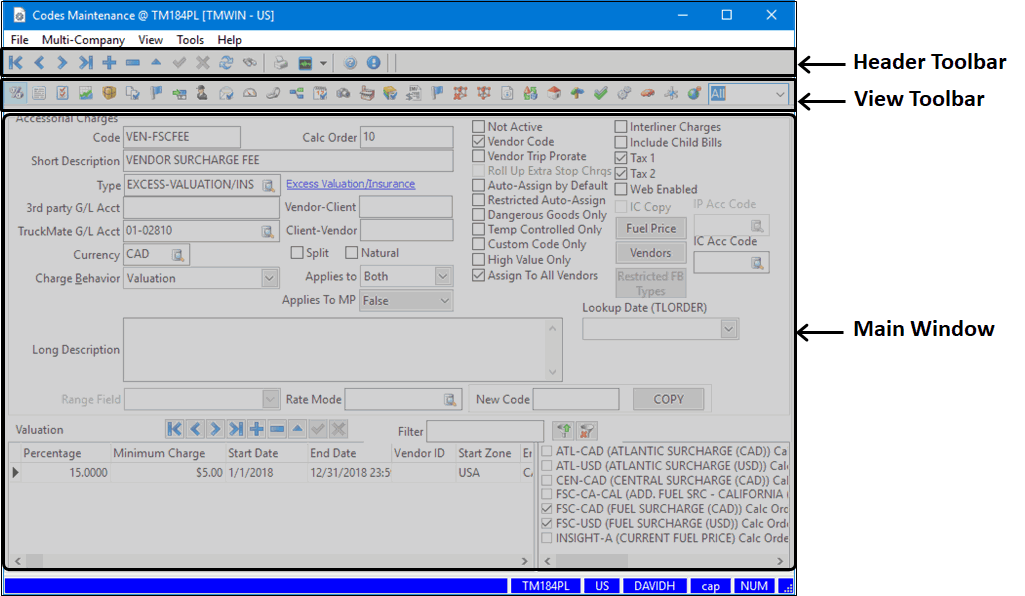Open the Tools menu

pyautogui.click(x=190, y=40)
